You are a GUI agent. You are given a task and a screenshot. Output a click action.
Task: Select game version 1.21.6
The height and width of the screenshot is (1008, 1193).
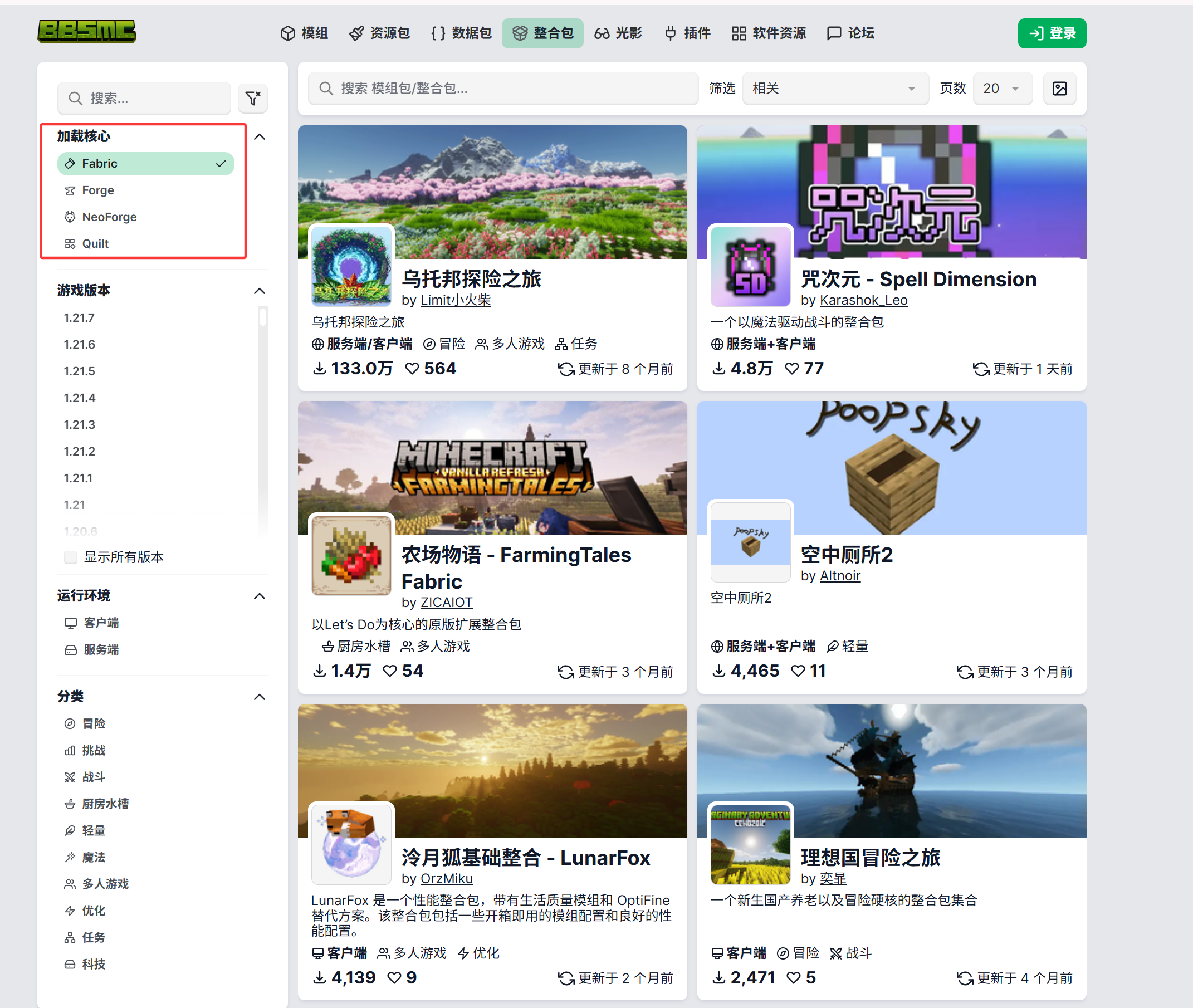[x=80, y=345]
